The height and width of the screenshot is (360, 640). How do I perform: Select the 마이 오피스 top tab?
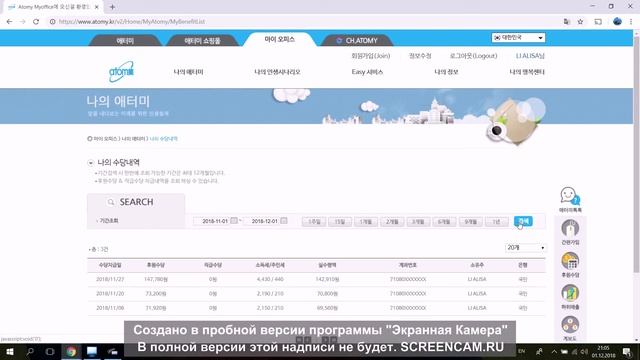(x=280, y=39)
